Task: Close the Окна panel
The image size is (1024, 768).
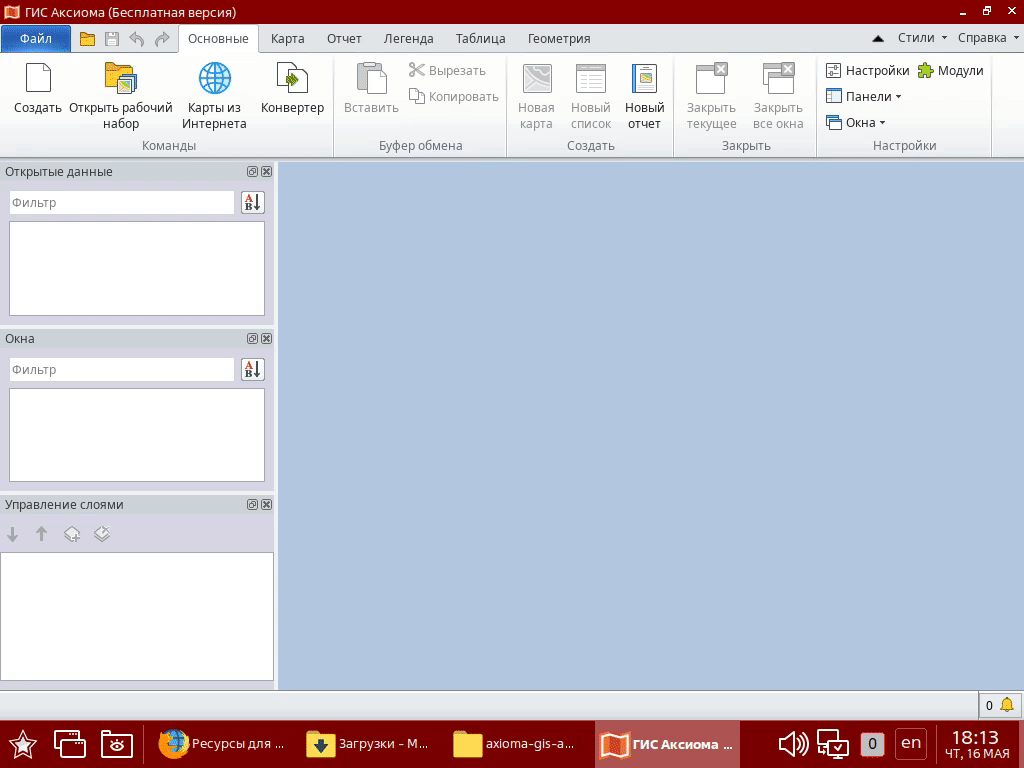Action: click(x=266, y=338)
